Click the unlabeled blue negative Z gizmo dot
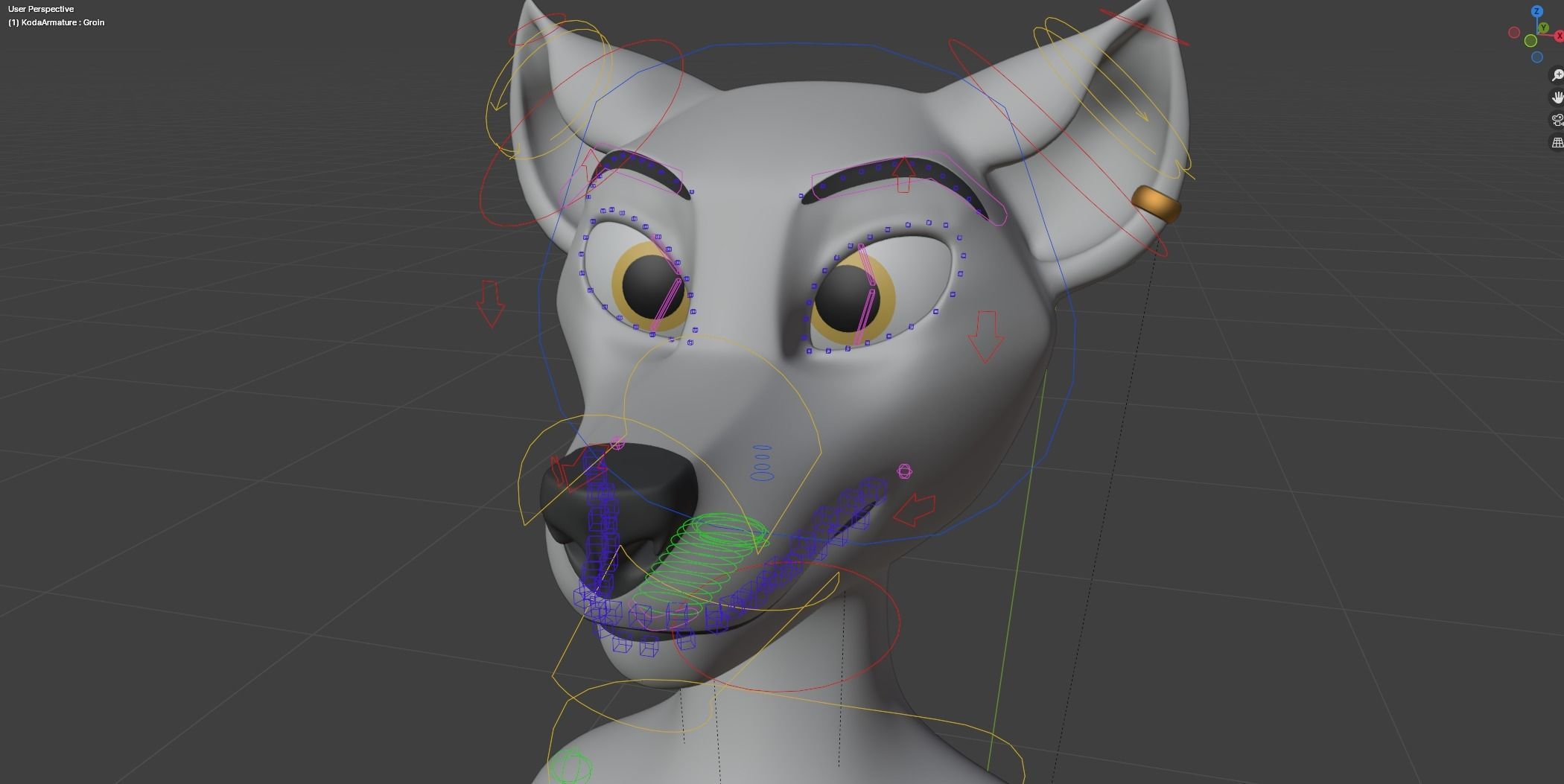The width and height of the screenshot is (1564, 784). (x=1537, y=57)
